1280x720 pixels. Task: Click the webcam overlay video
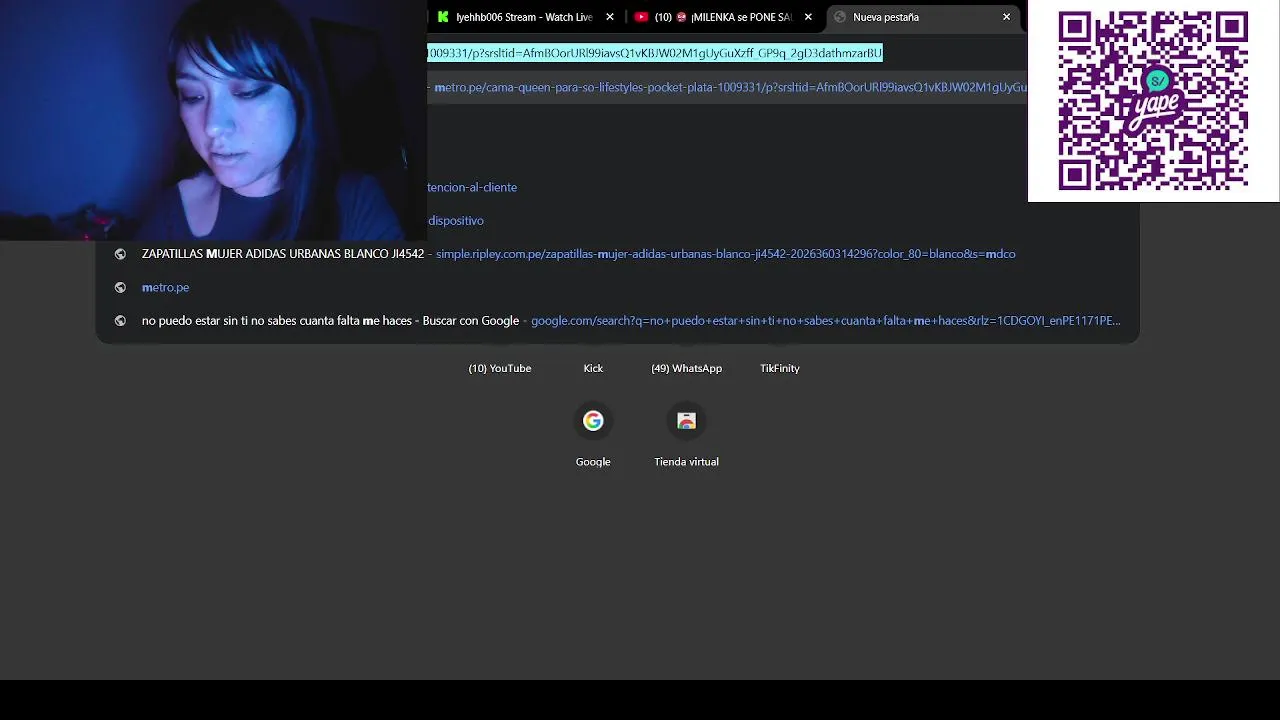(x=213, y=120)
